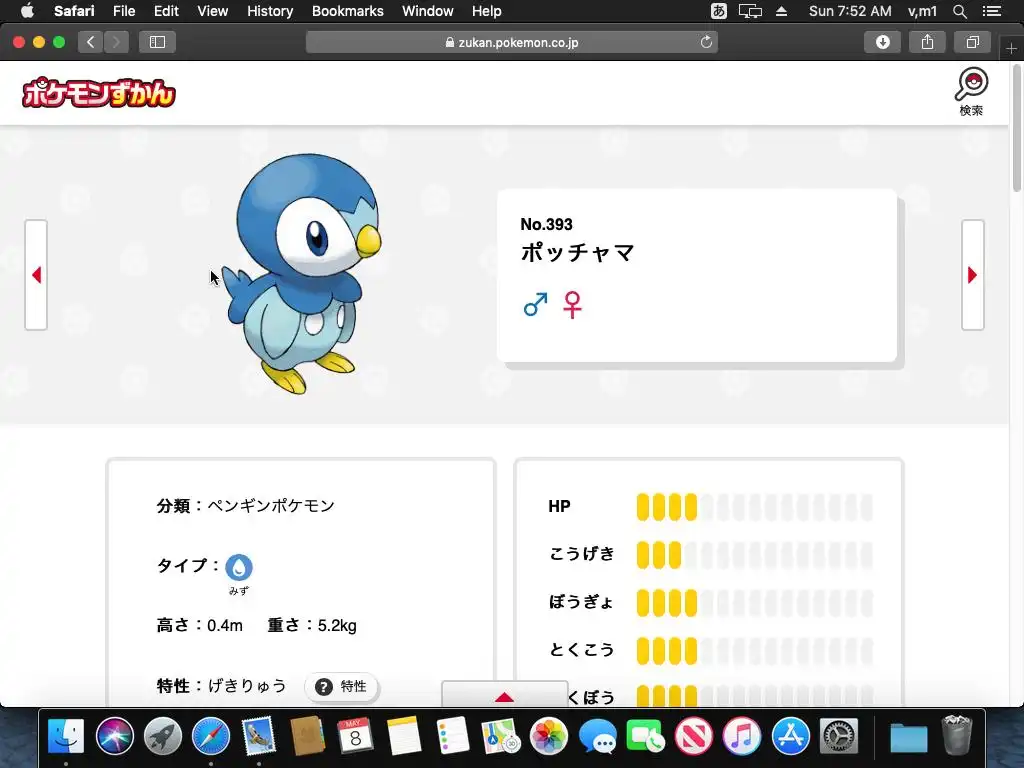Open the Edit menu
Image resolution: width=1024 pixels, height=768 pixels.
tap(166, 11)
